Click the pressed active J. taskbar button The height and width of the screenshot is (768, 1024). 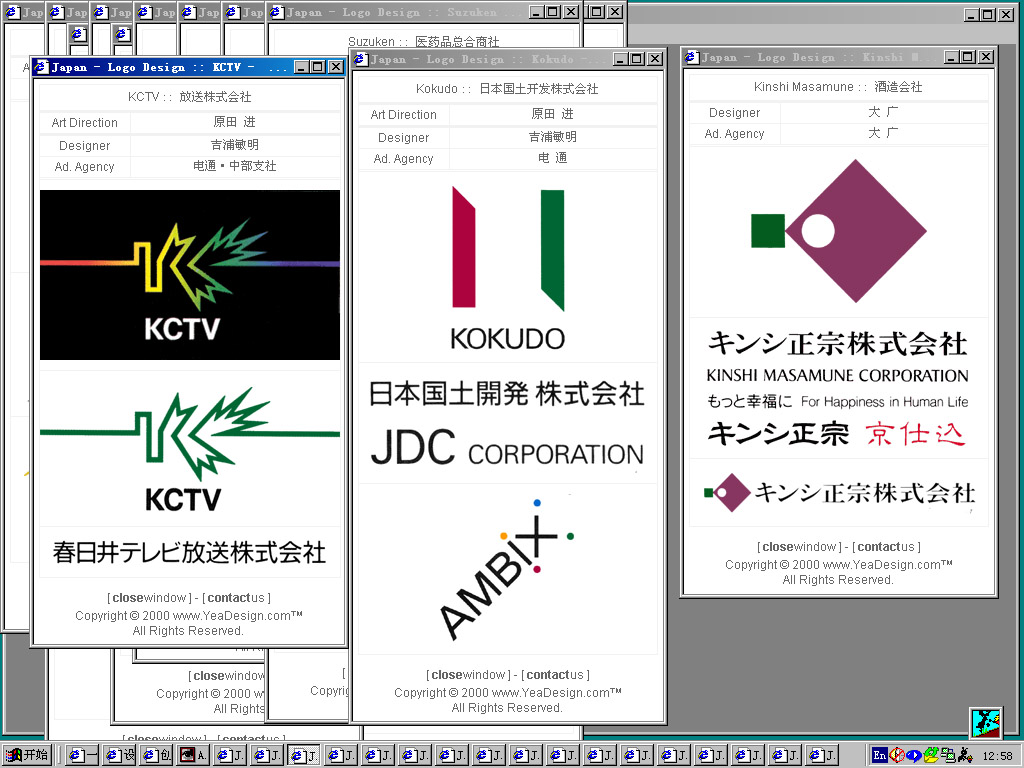coord(305,756)
